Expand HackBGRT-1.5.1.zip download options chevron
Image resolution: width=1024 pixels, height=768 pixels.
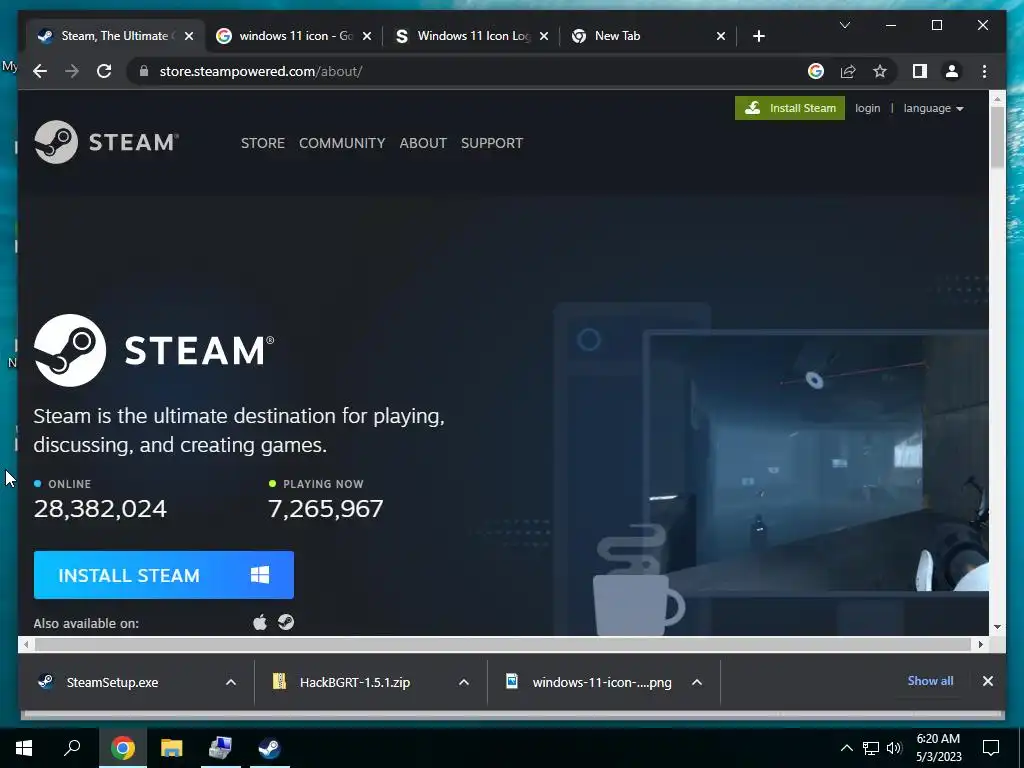(464, 682)
